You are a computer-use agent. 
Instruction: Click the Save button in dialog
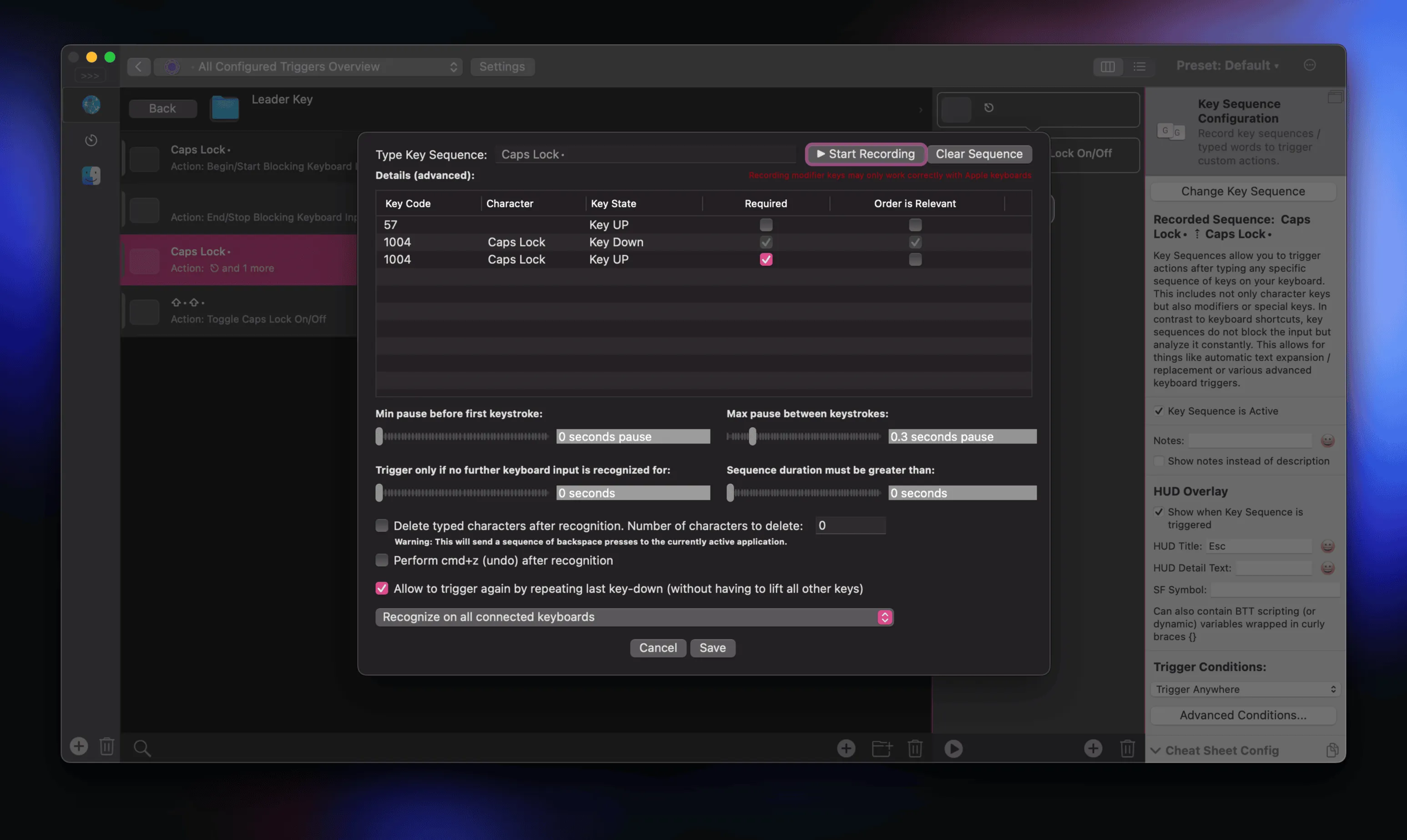[712, 648]
